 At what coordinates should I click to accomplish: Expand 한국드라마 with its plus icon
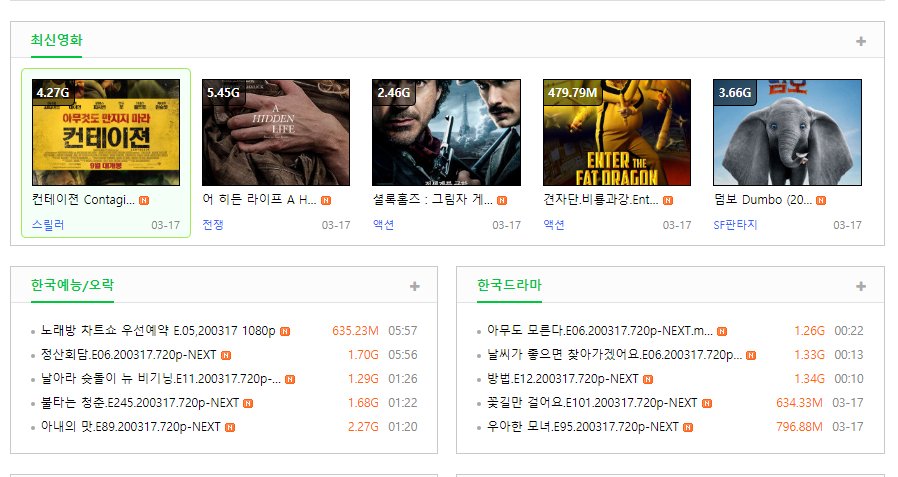tap(860, 286)
